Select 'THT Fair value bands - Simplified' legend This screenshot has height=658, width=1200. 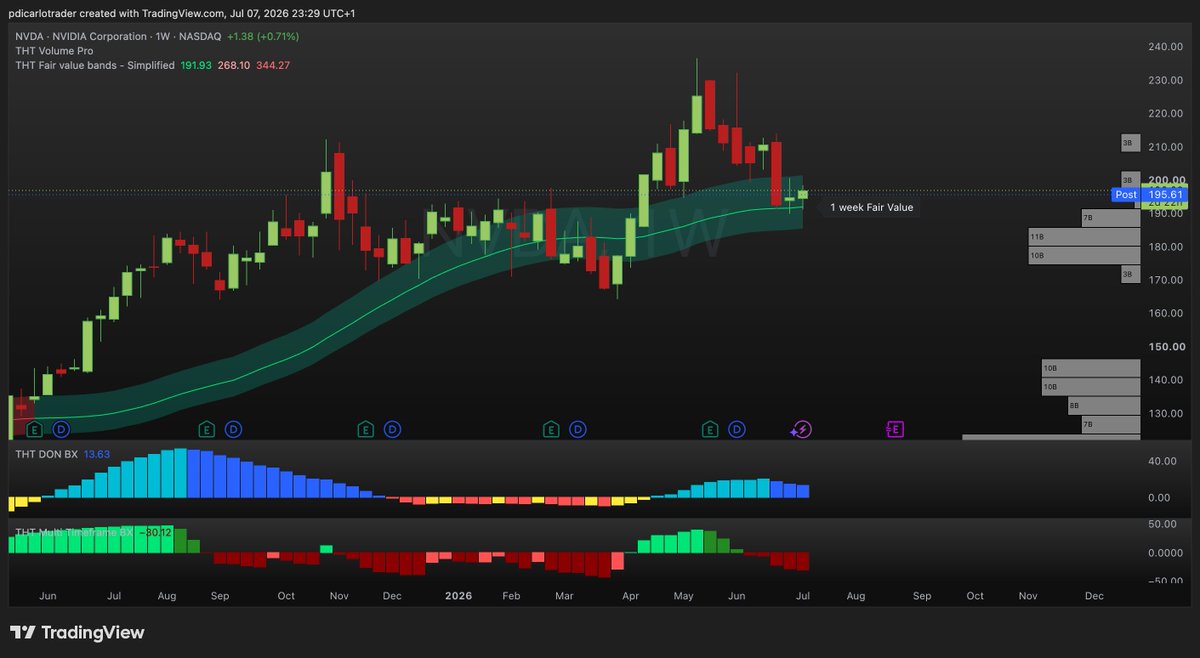[x=96, y=65]
